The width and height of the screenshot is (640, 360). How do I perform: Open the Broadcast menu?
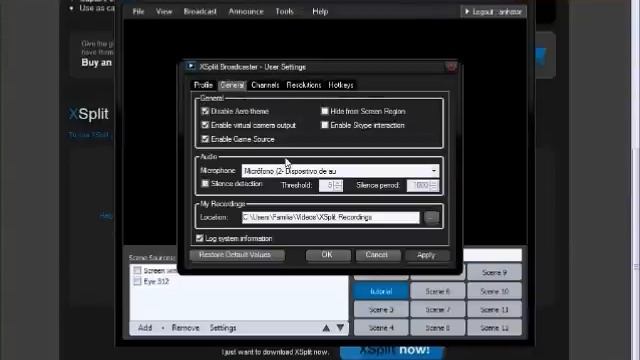(200, 11)
